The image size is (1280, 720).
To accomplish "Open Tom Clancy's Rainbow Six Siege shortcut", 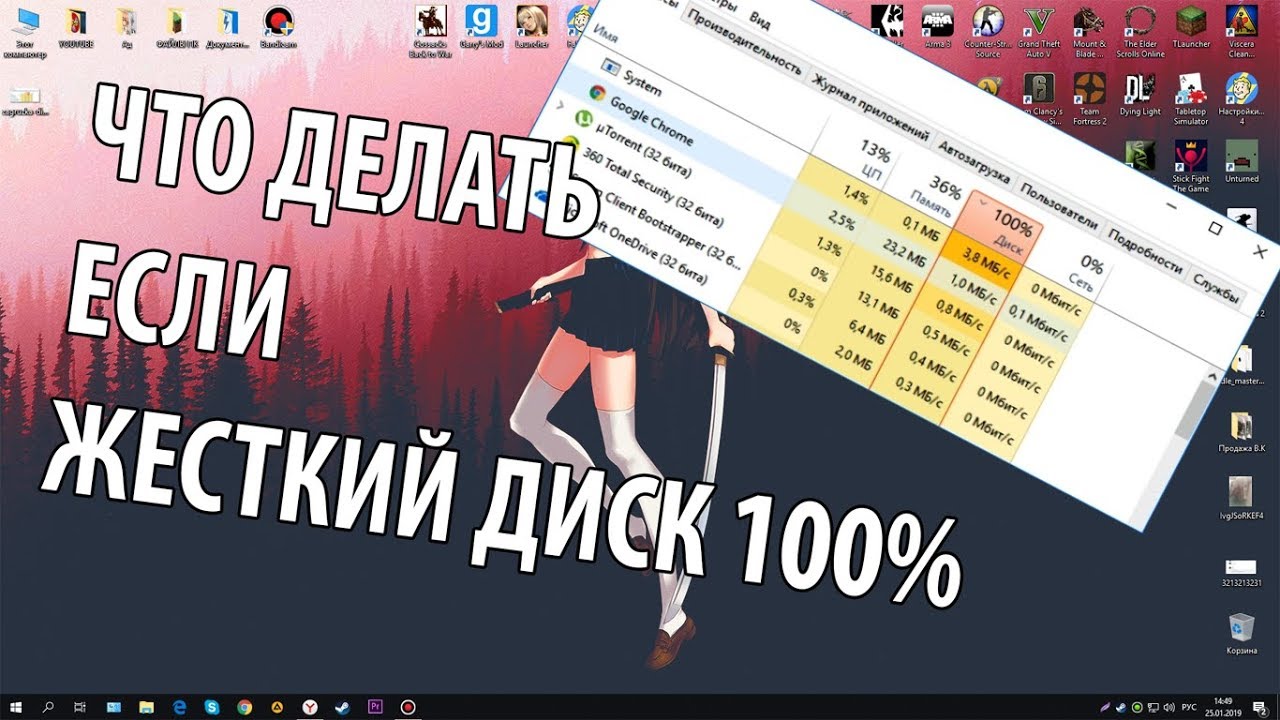I will (1039, 100).
